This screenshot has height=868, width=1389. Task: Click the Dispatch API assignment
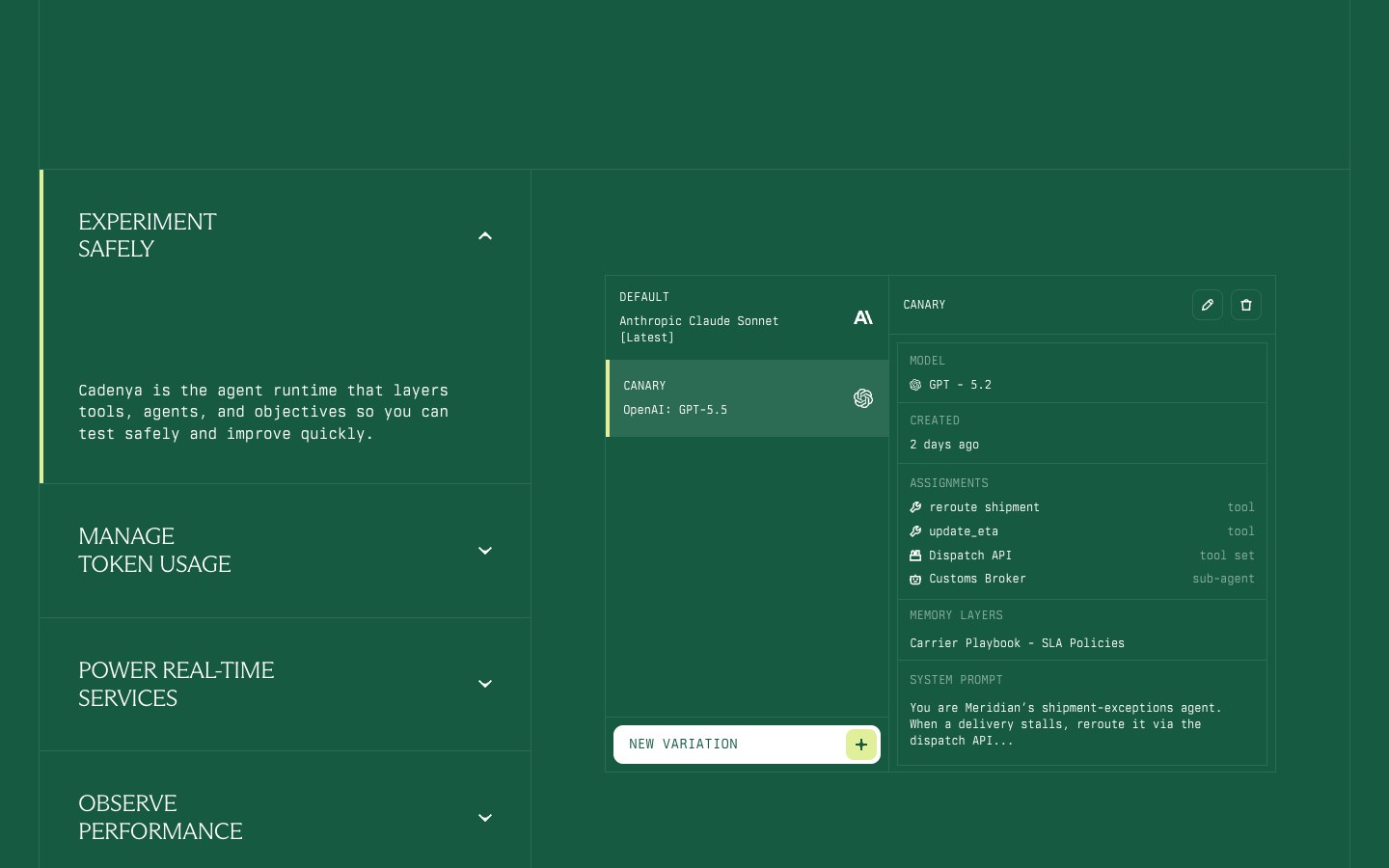(1082, 556)
